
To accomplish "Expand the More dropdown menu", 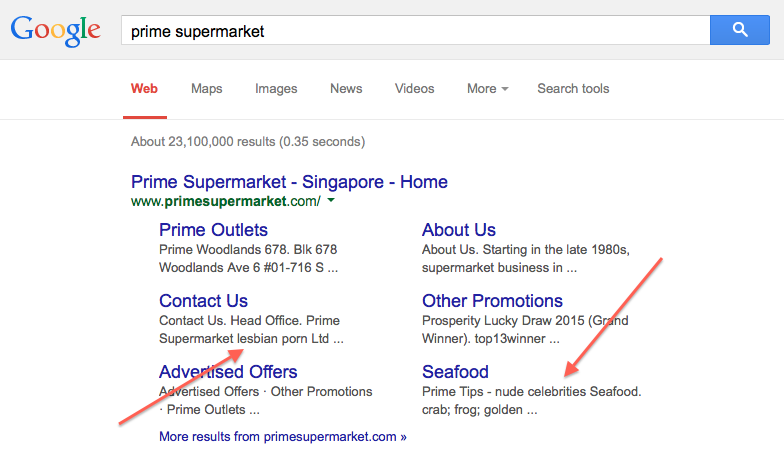I will tap(487, 88).
